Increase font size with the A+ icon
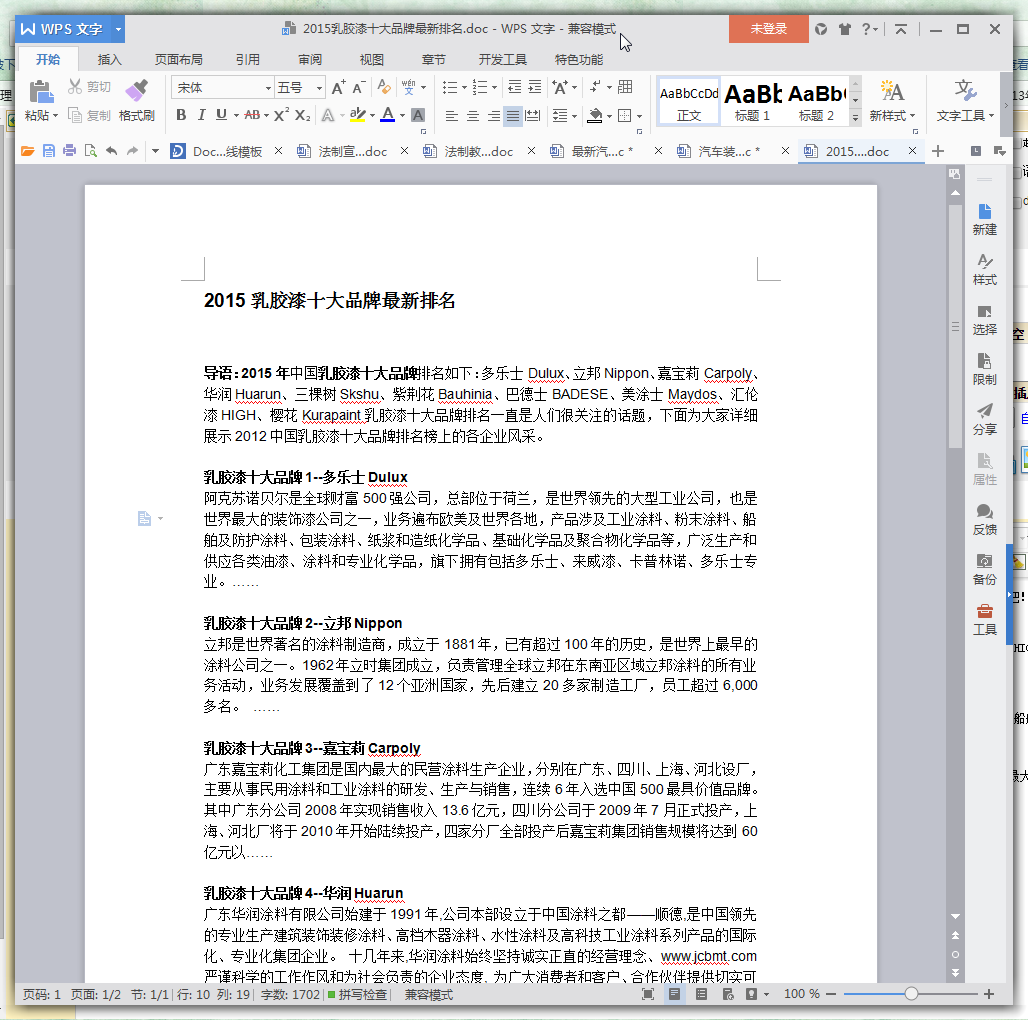1028x1020 pixels. [x=338, y=87]
